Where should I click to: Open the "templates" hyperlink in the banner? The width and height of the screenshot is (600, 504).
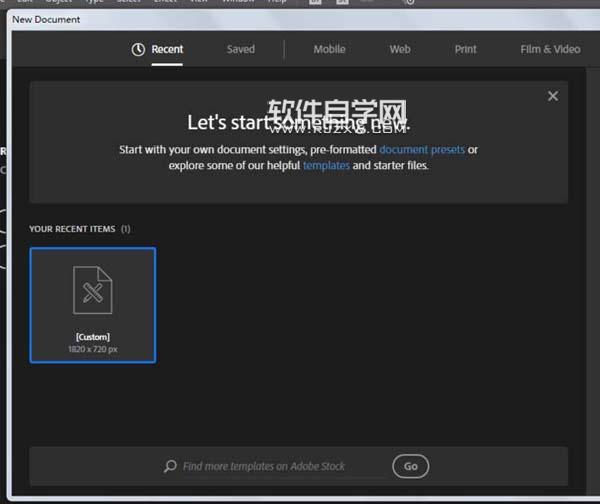(326, 166)
